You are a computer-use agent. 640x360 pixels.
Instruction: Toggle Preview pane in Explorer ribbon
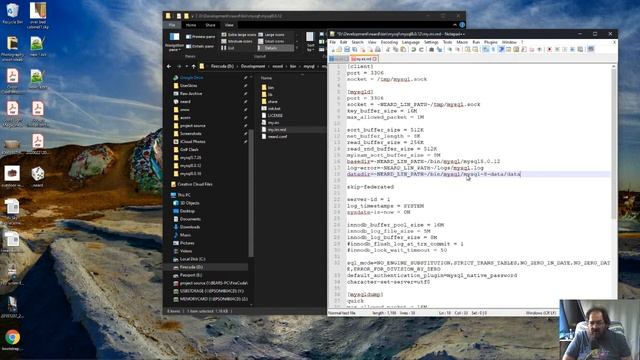200,37
